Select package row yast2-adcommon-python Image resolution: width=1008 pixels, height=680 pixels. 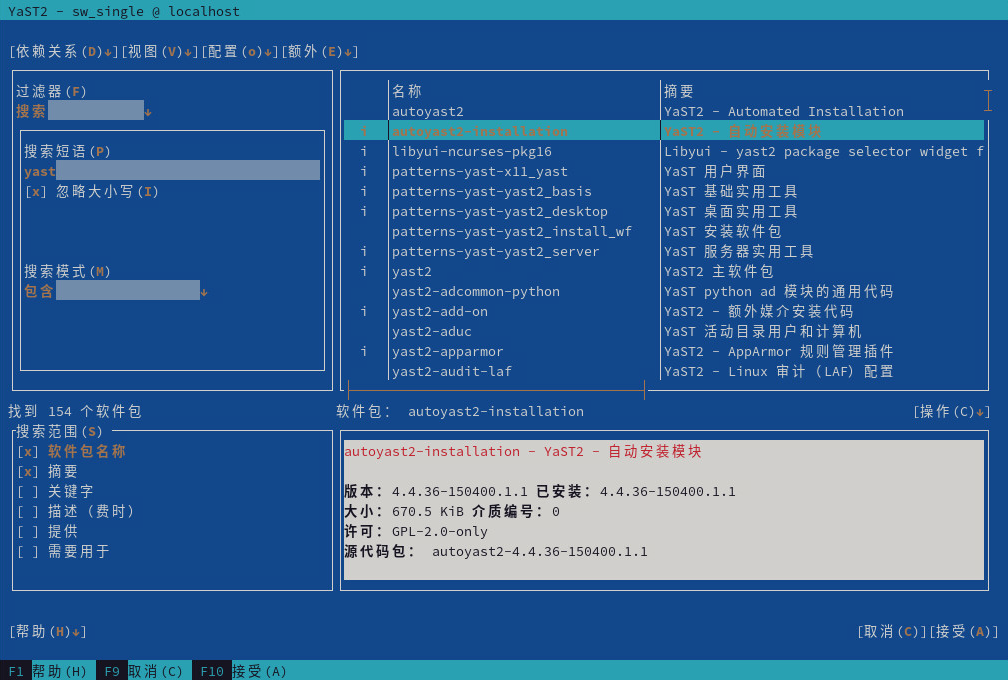click(664, 291)
